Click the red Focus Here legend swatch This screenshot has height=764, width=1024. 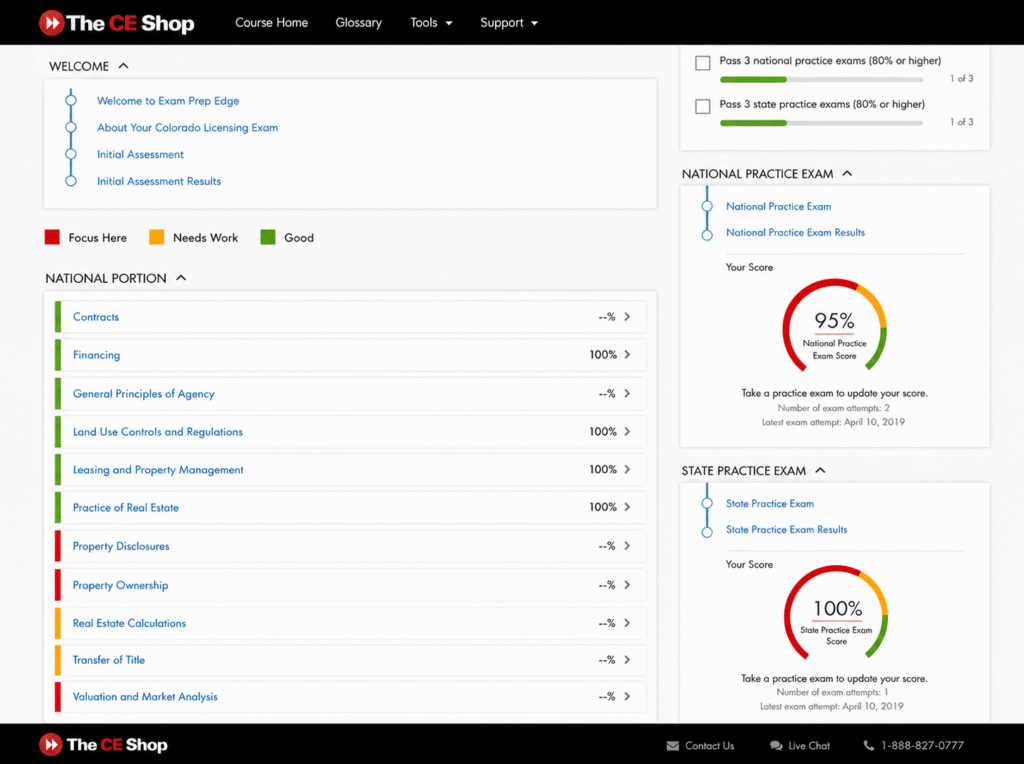52,237
